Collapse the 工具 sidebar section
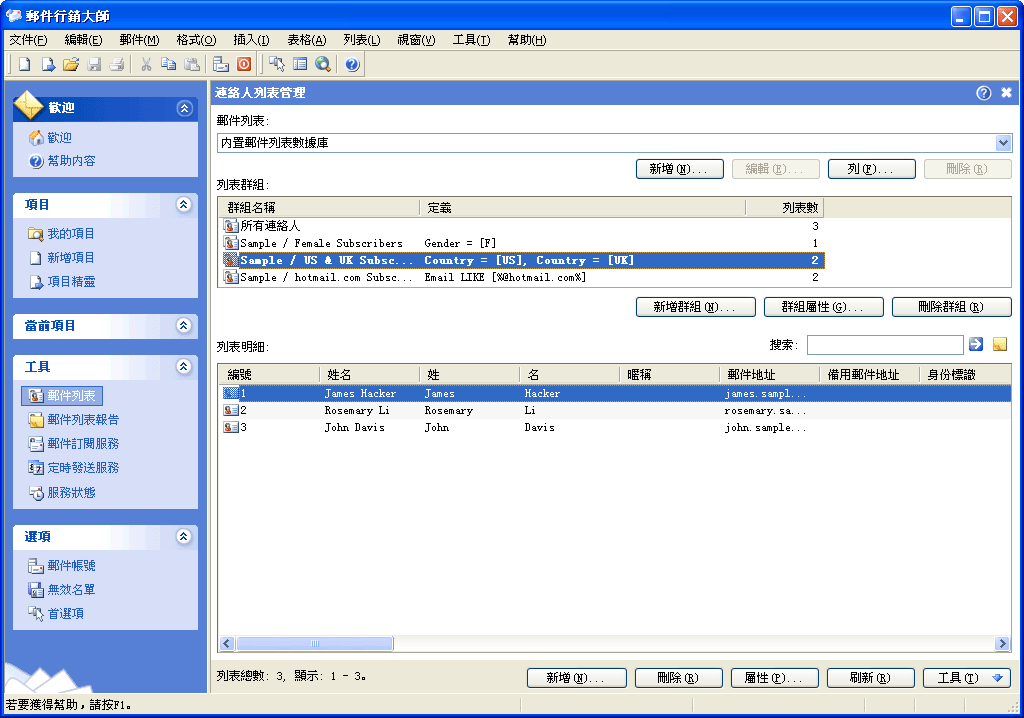 click(x=183, y=367)
